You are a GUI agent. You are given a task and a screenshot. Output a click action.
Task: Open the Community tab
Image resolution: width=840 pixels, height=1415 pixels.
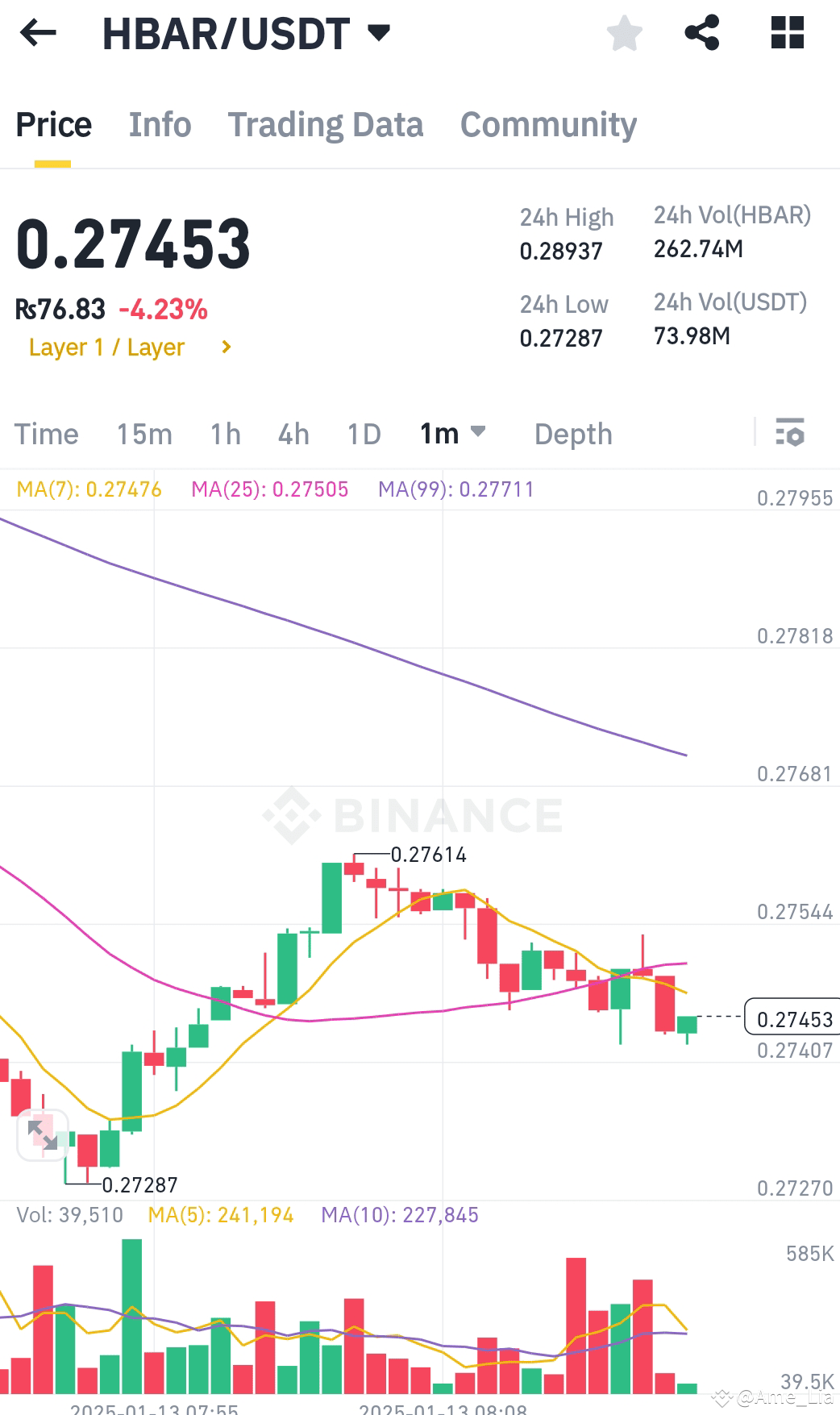[x=547, y=123]
